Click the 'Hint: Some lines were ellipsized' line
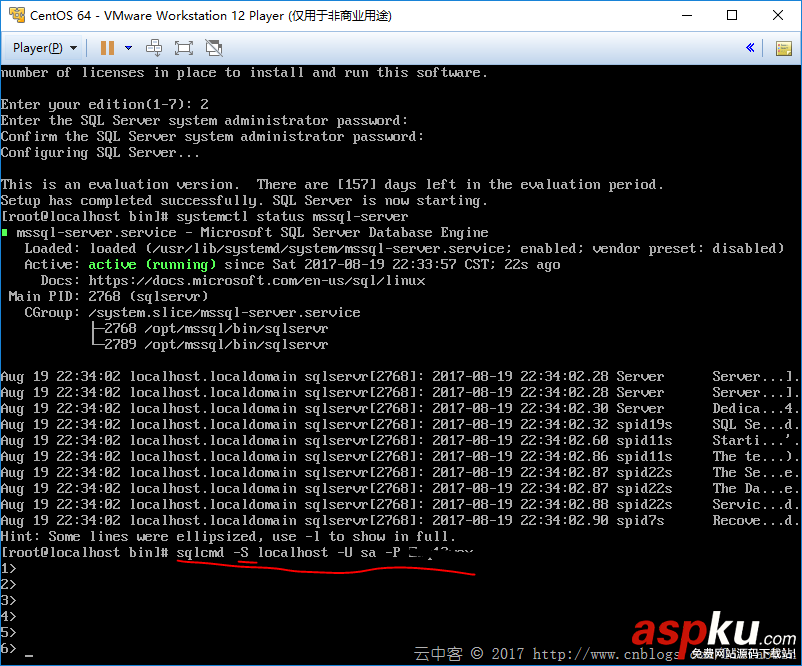The image size is (802, 666). [228, 537]
